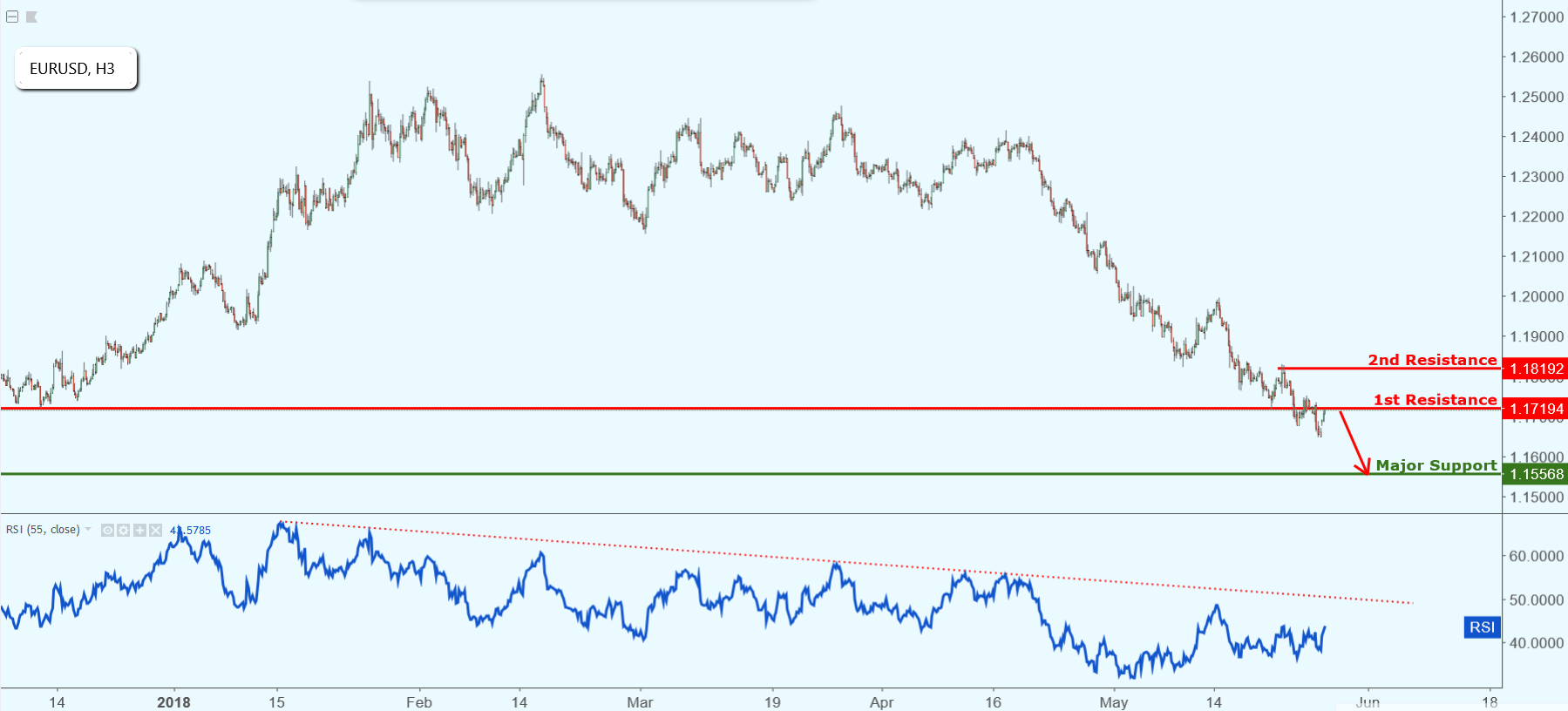Click the 1.15568 green price tag

pyautogui.click(x=1535, y=474)
